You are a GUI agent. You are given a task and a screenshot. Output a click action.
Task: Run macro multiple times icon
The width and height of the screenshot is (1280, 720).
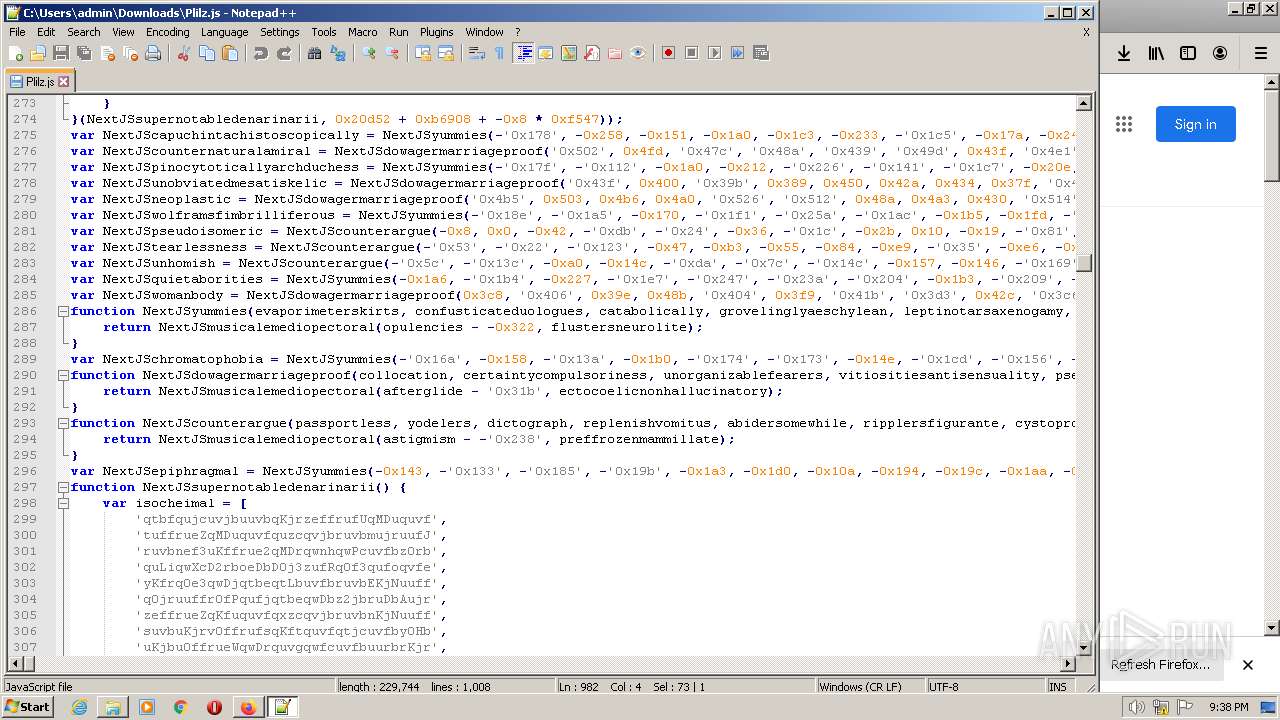[737, 53]
